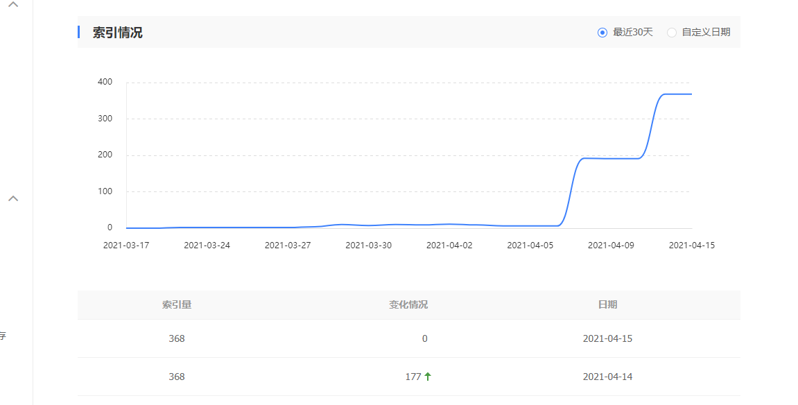Image resolution: width=798 pixels, height=405 pixels.
Task: Click the blue bar marker beside 索引情况
Action: (x=79, y=32)
